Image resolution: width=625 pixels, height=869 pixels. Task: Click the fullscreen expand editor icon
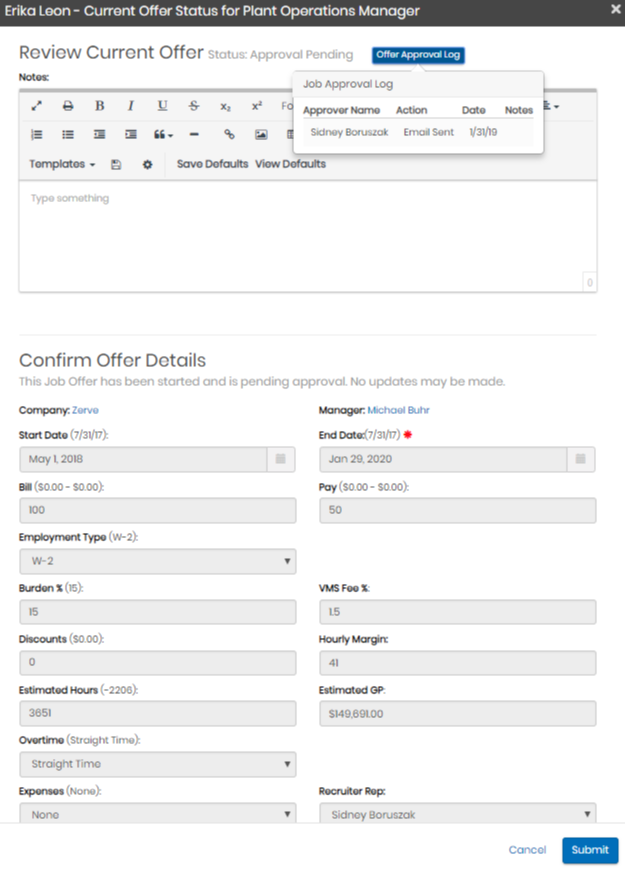coord(37,106)
